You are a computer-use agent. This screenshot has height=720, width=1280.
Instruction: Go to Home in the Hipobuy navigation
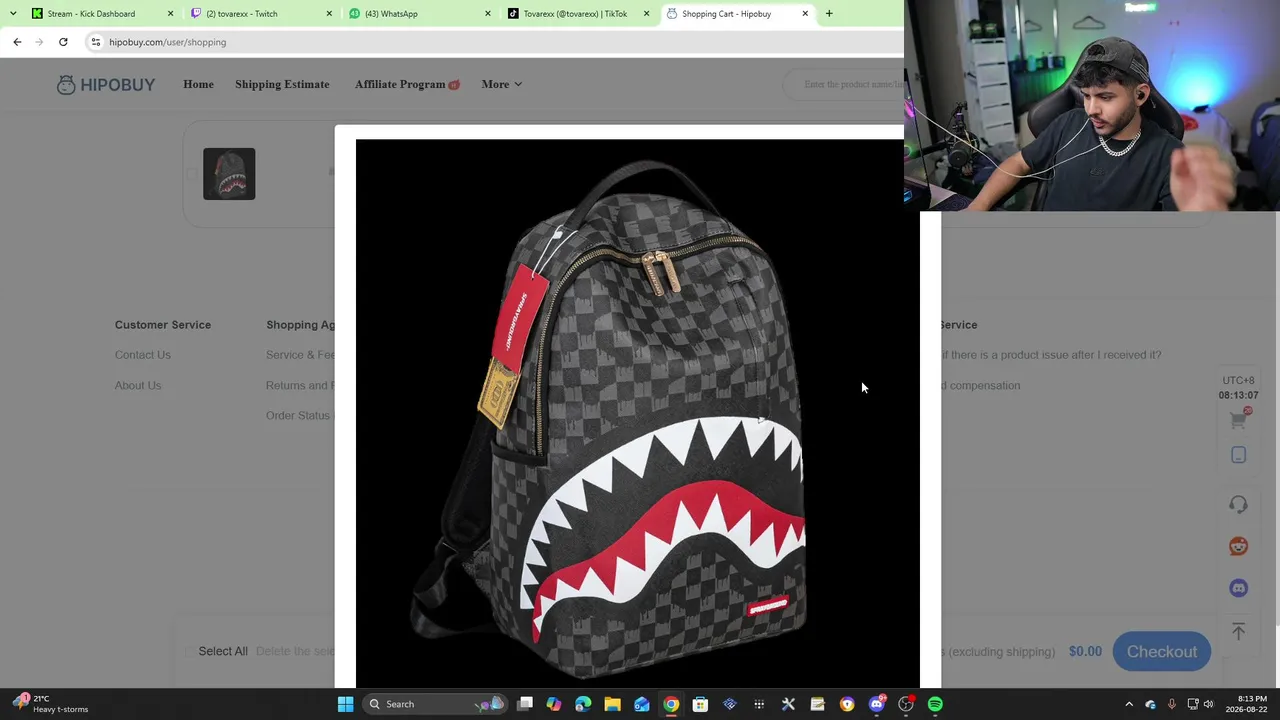pyautogui.click(x=198, y=84)
